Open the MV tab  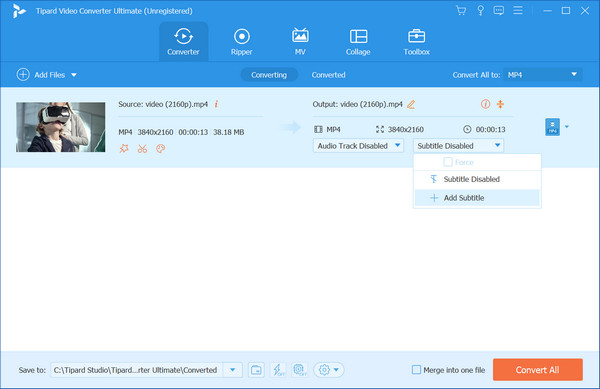pyautogui.click(x=300, y=42)
